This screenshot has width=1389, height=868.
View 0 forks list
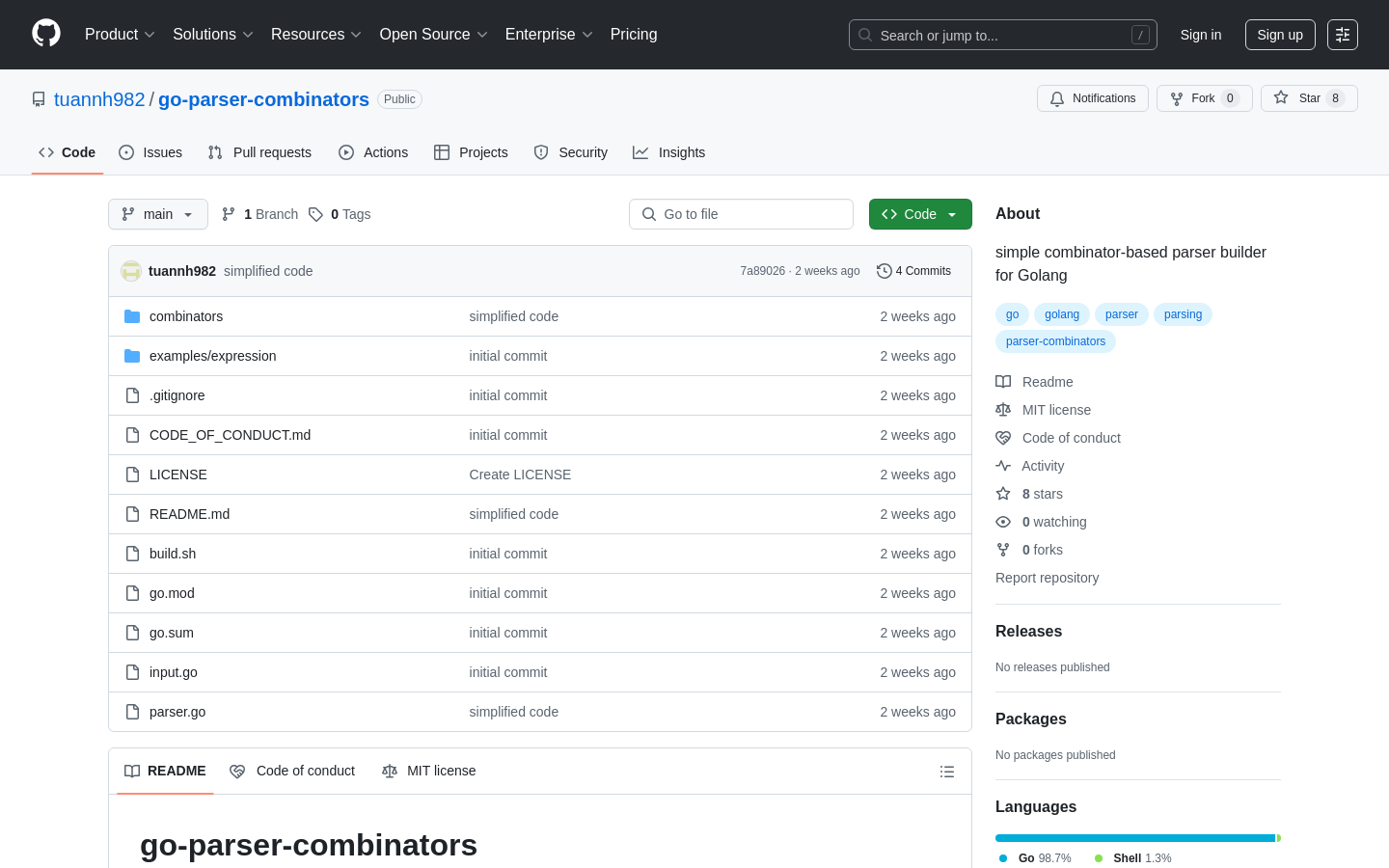click(1029, 550)
